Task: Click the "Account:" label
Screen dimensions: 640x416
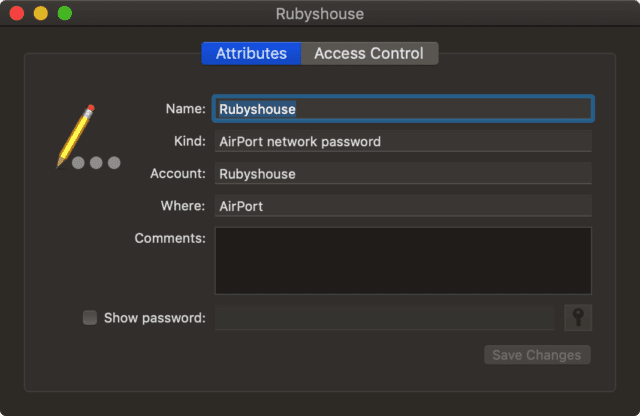Action: tap(178, 173)
